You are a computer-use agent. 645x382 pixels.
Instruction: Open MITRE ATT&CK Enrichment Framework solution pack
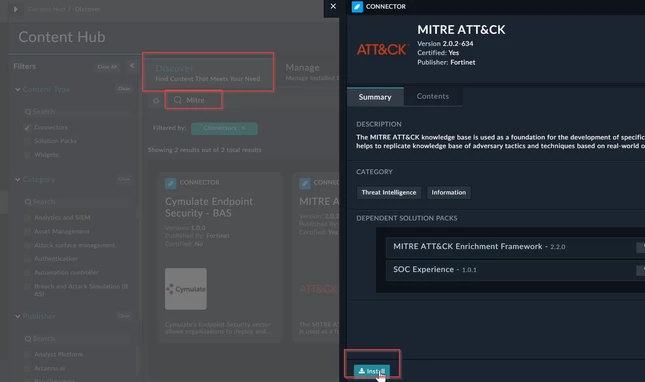[516, 247]
